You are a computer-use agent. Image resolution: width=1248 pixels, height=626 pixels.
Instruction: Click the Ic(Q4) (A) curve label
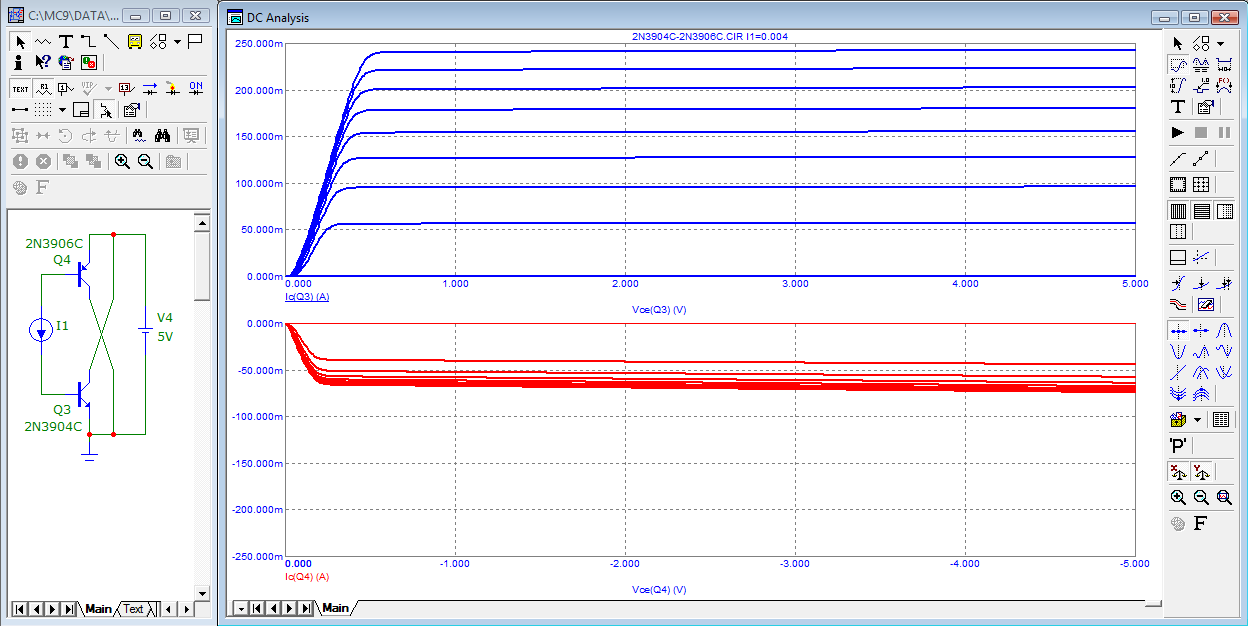click(308, 577)
